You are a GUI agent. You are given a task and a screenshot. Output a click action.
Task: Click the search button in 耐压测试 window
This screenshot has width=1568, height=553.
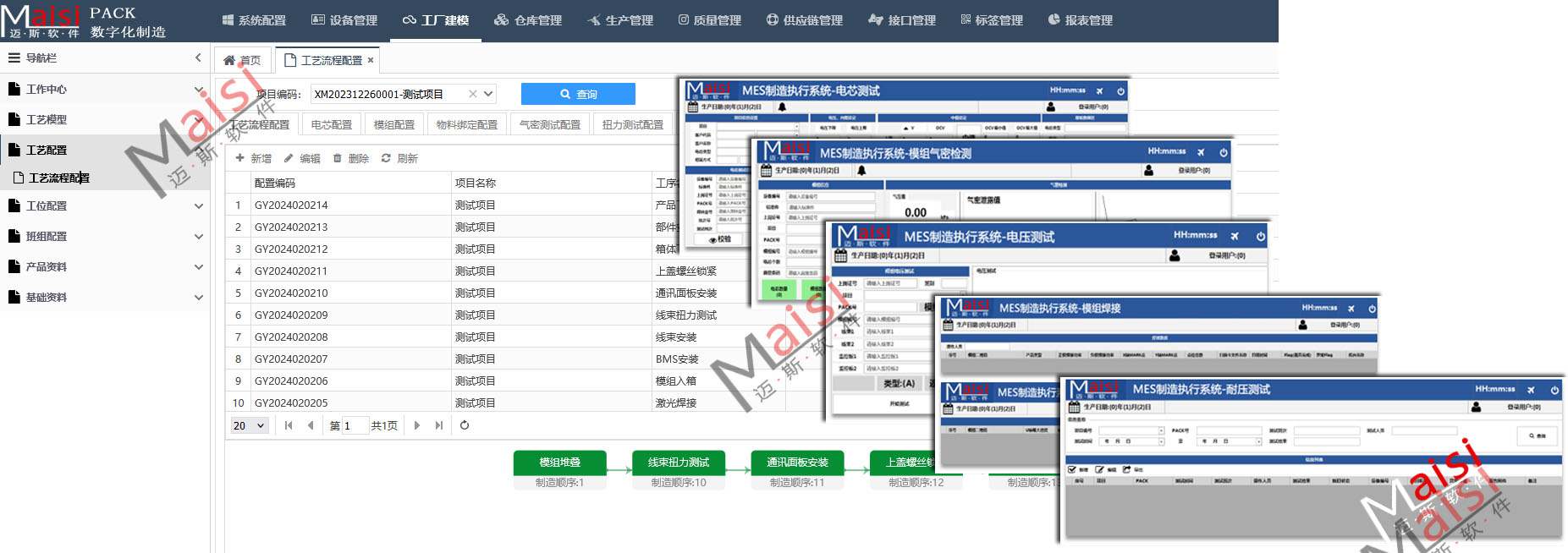coord(1537,435)
